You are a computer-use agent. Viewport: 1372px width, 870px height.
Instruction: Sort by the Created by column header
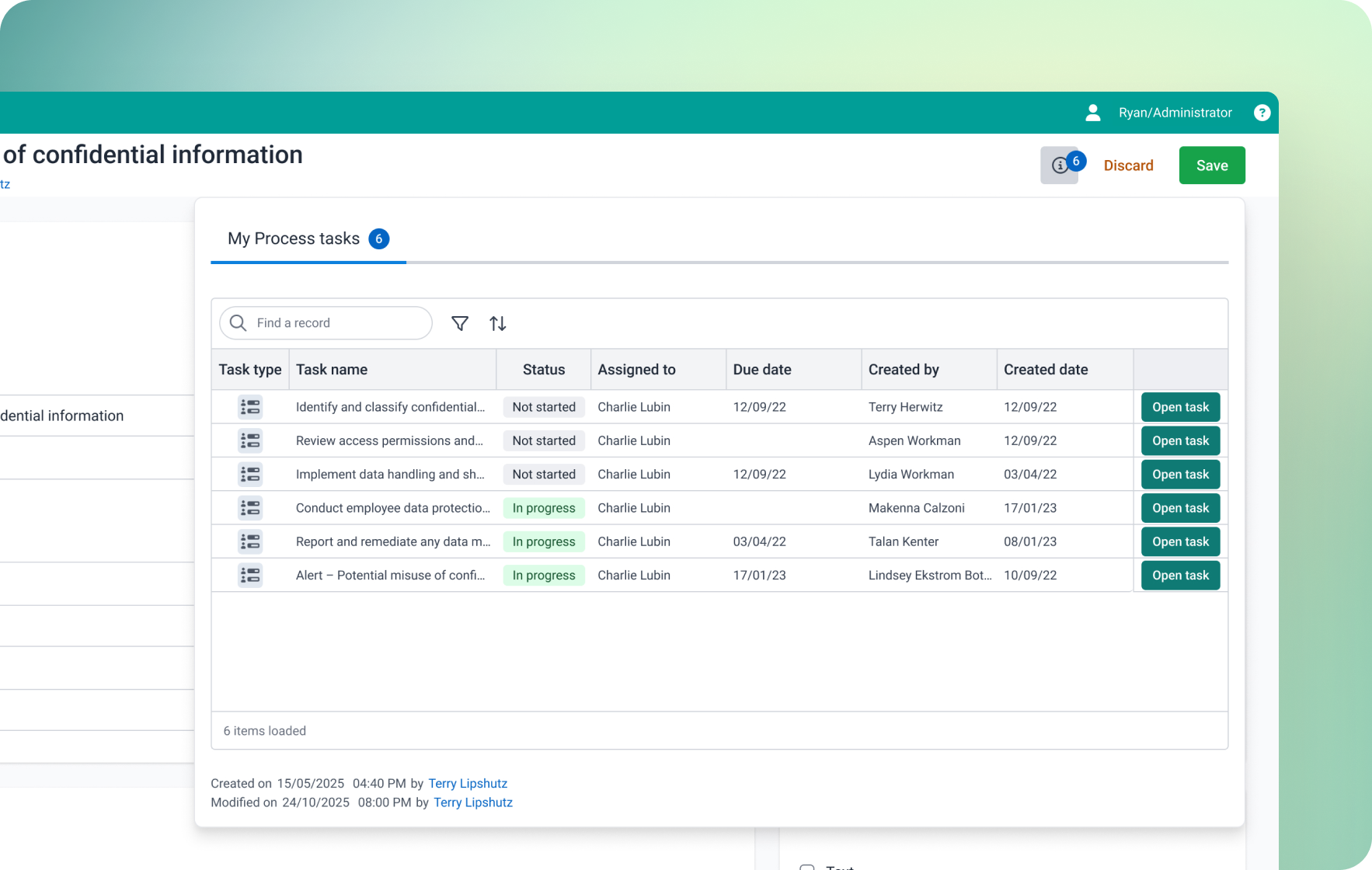tap(904, 369)
